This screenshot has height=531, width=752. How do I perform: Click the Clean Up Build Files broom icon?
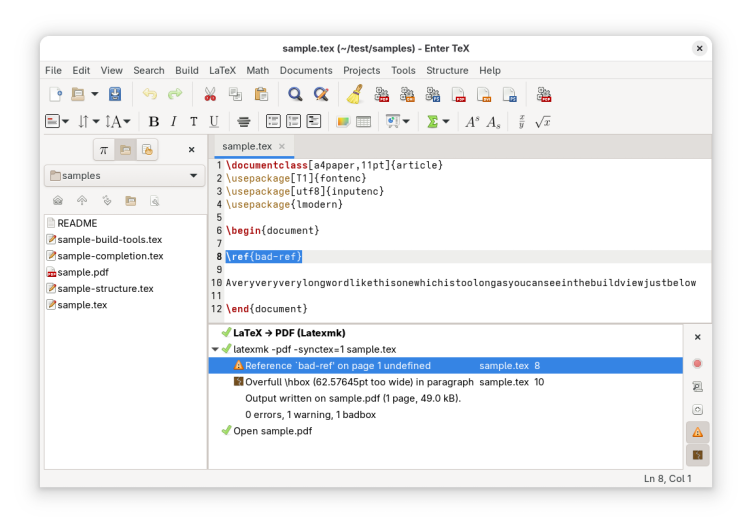coord(354,94)
